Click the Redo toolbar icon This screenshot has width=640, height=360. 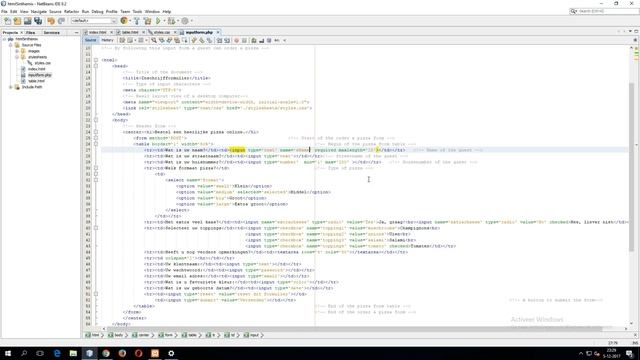[61, 21]
